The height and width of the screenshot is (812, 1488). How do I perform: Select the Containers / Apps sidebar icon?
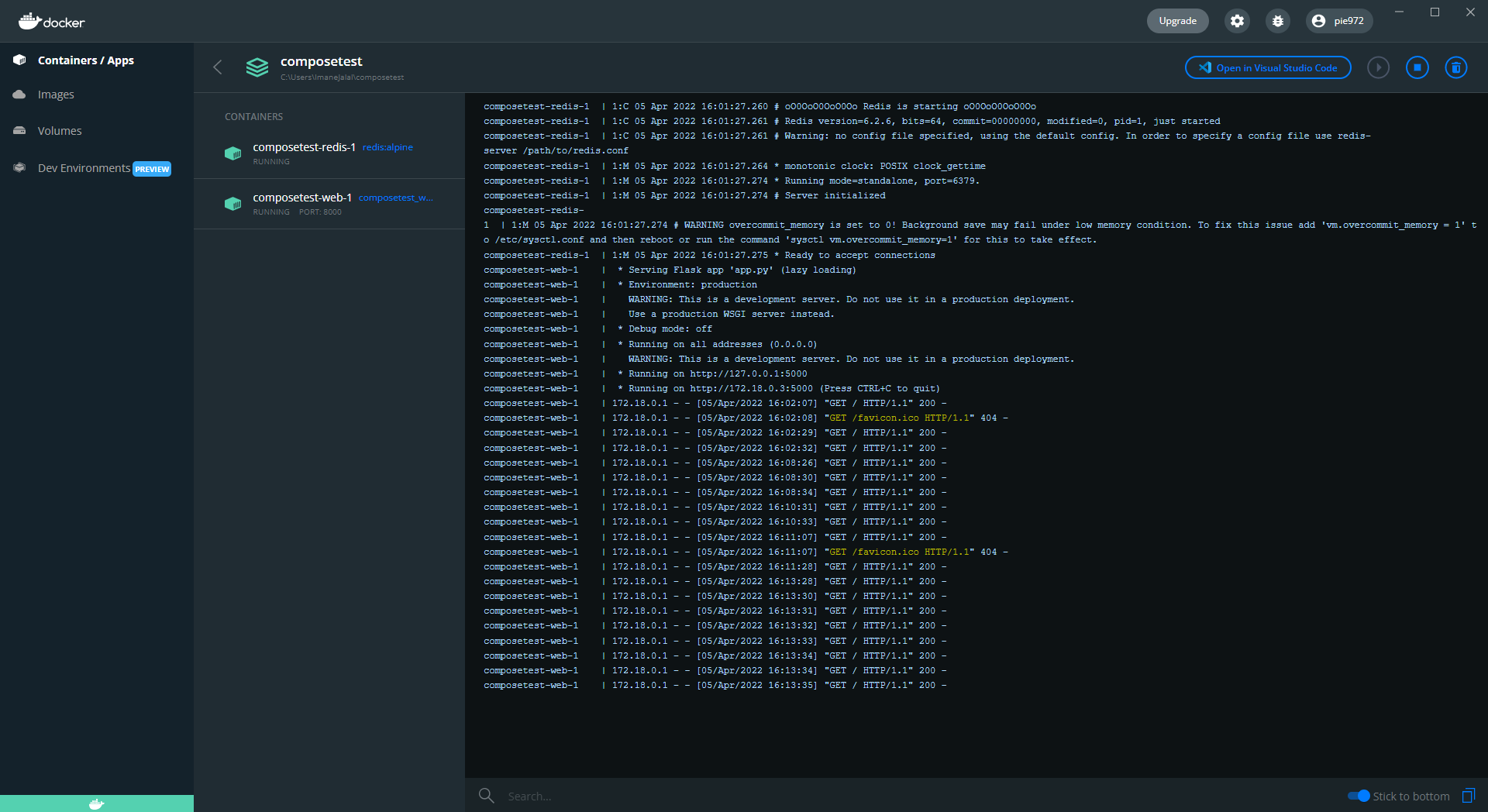click(x=19, y=60)
